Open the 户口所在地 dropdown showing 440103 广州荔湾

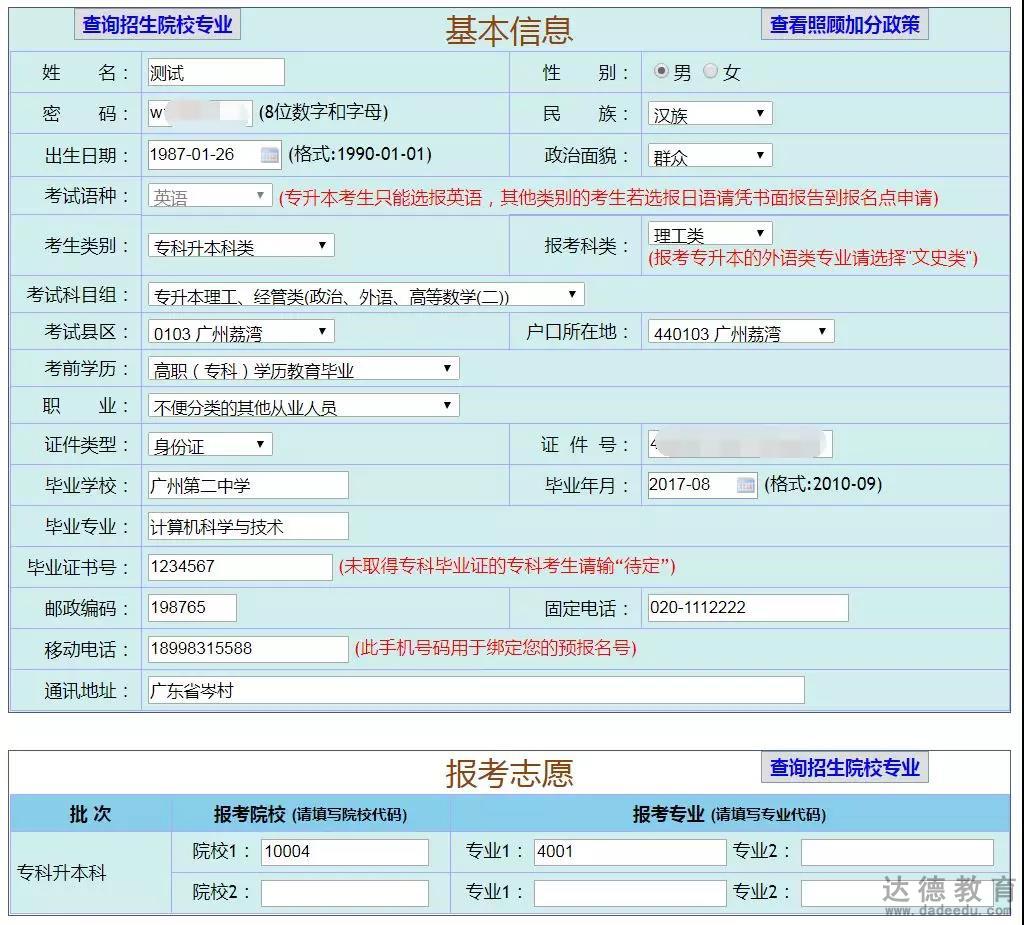click(x=741, y=332)
